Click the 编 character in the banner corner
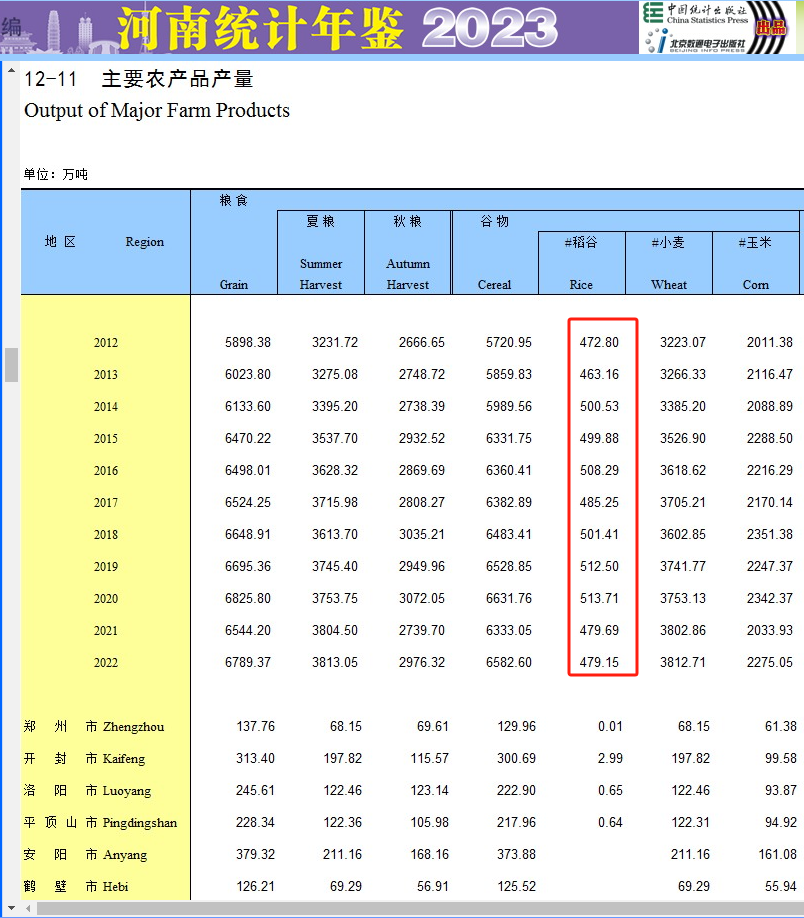Image resolution: width=804 pixels, height=918 pixels. (11, 27)
